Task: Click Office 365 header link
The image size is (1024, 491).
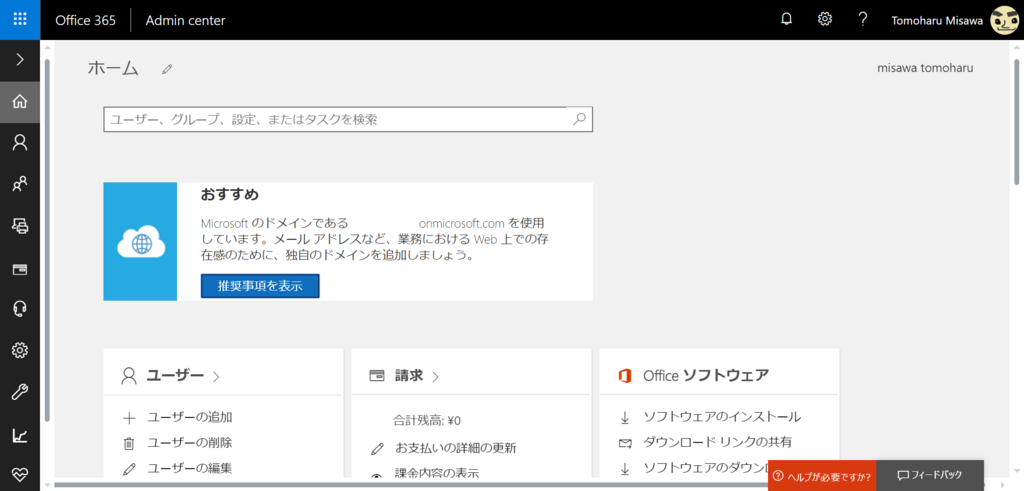Action: point(86,20)
